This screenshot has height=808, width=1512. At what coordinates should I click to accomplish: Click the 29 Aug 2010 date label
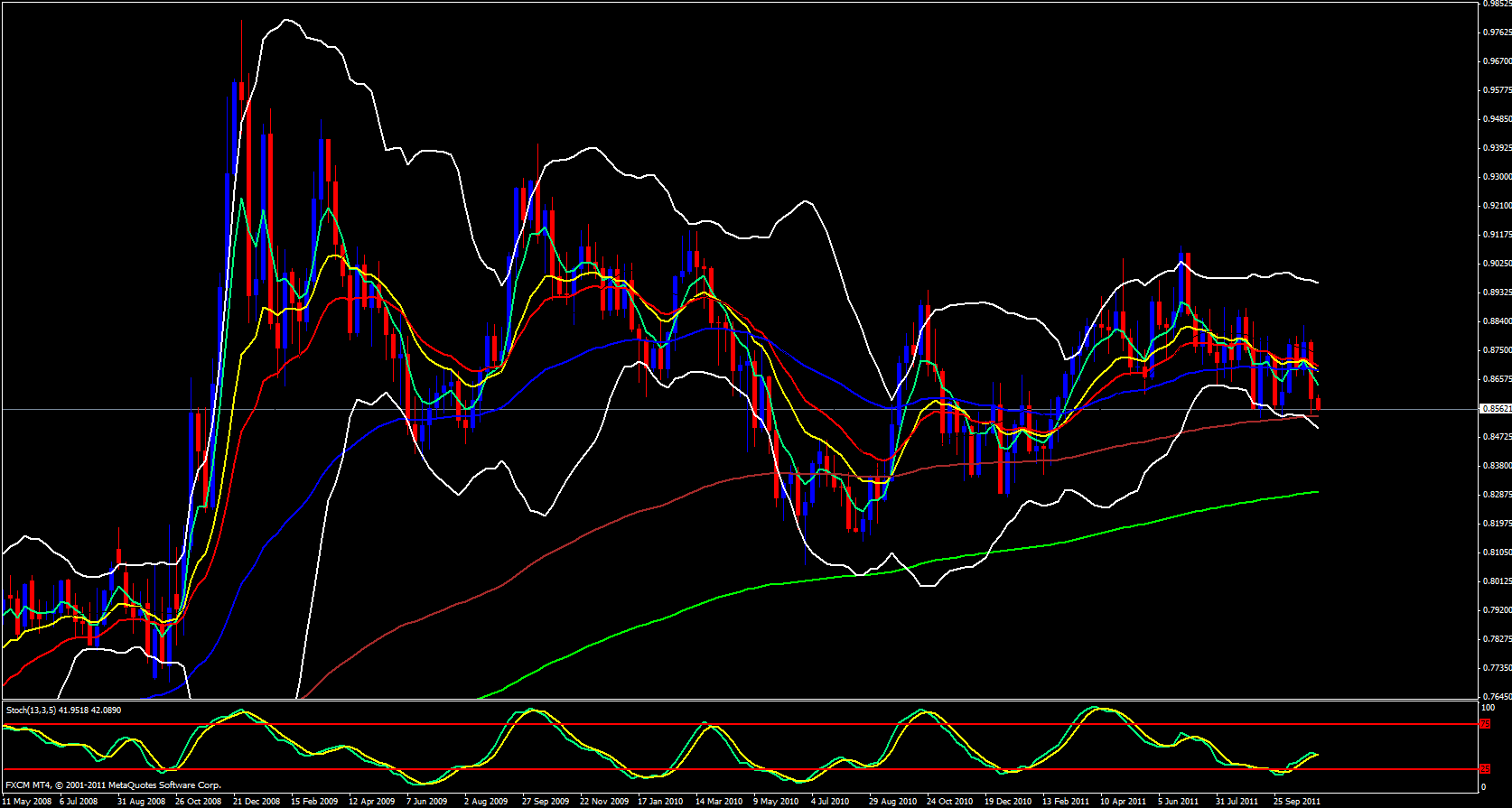pos(892,802)
